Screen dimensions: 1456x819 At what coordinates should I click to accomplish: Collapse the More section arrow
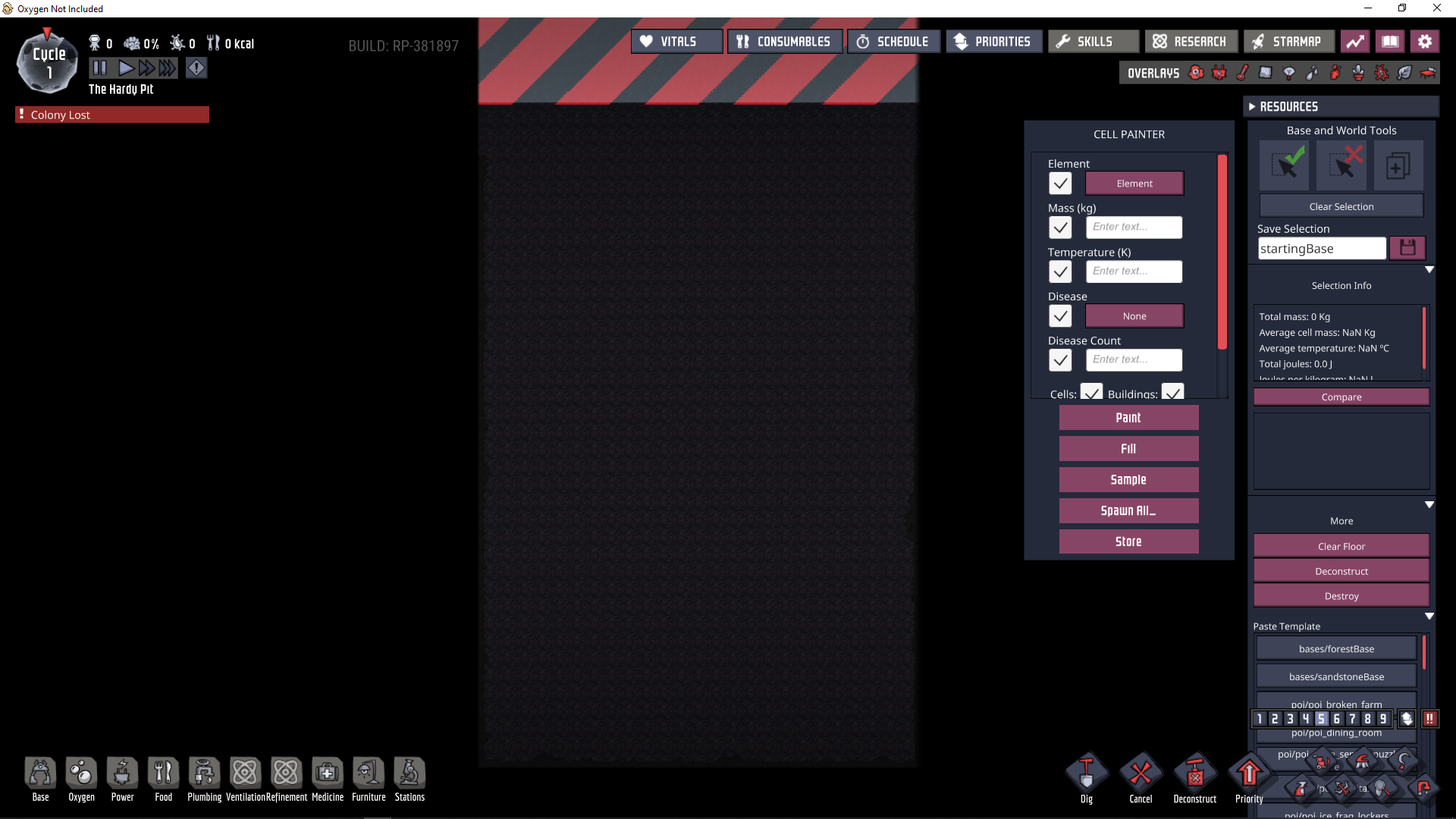coord(1429,505)
